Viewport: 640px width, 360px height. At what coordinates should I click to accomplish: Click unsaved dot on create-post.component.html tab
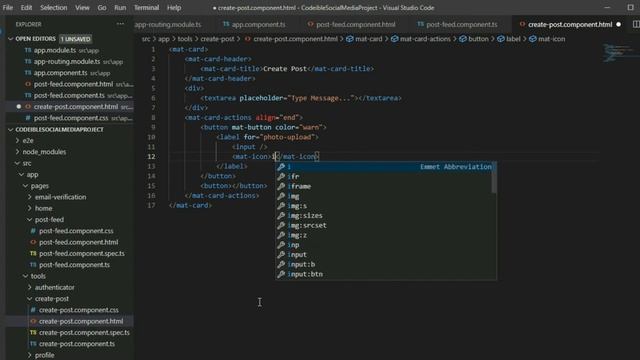pyautogui.click(x=619, y=24)
